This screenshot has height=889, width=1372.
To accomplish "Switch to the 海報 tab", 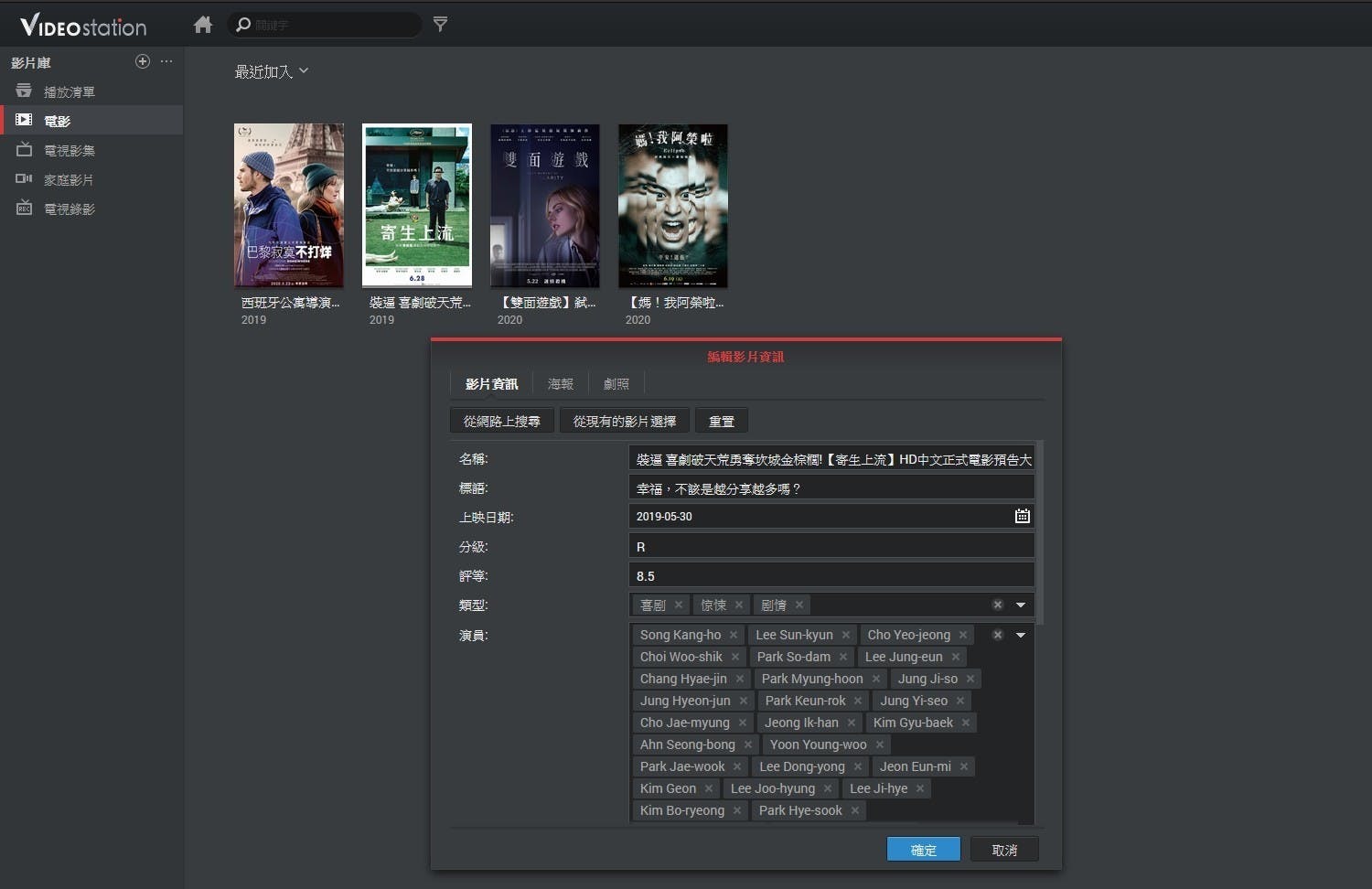I will pyautogui.click(x=561, y=384).
